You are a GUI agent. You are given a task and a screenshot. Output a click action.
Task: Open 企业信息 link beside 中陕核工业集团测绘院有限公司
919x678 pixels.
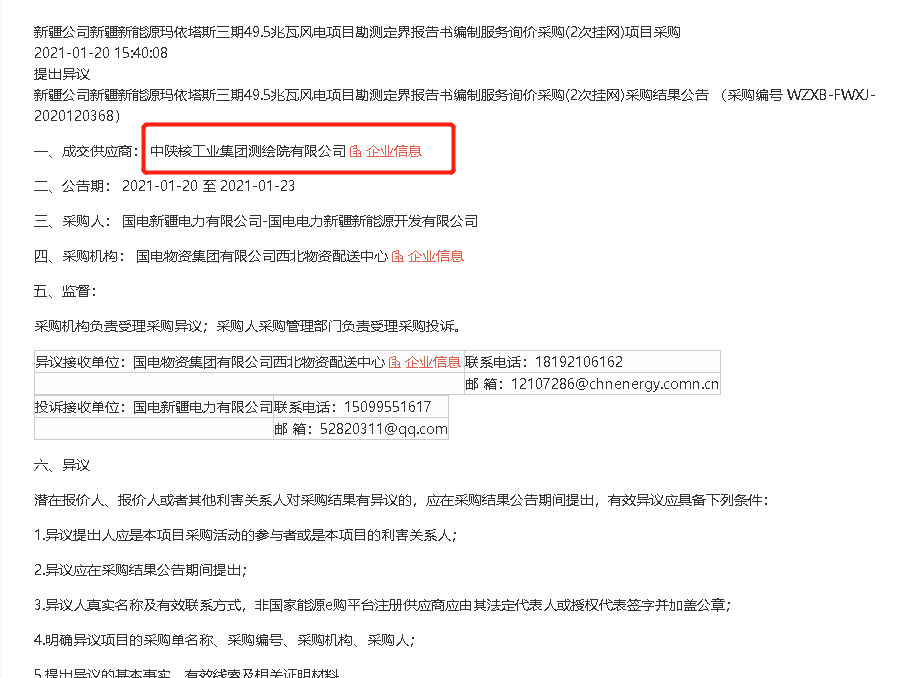click(393, 151)
